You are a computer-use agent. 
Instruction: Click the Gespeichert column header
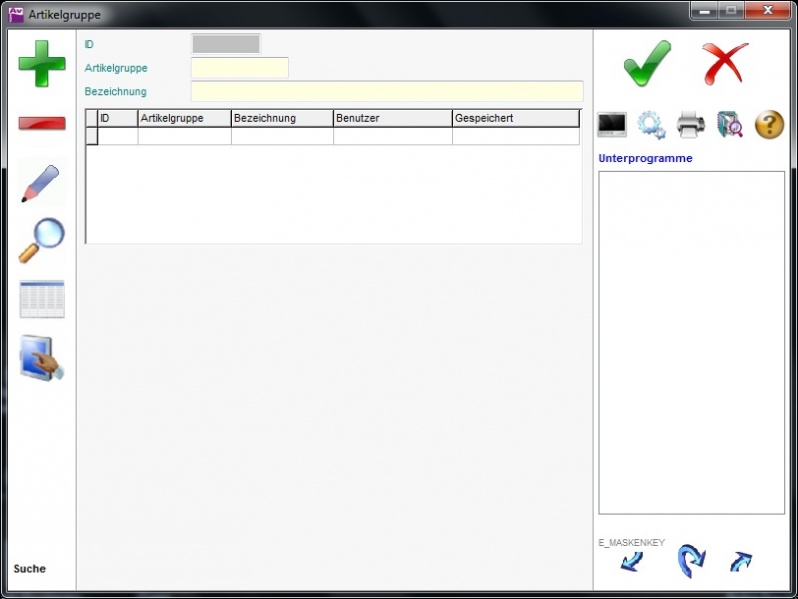click(515, 118)
